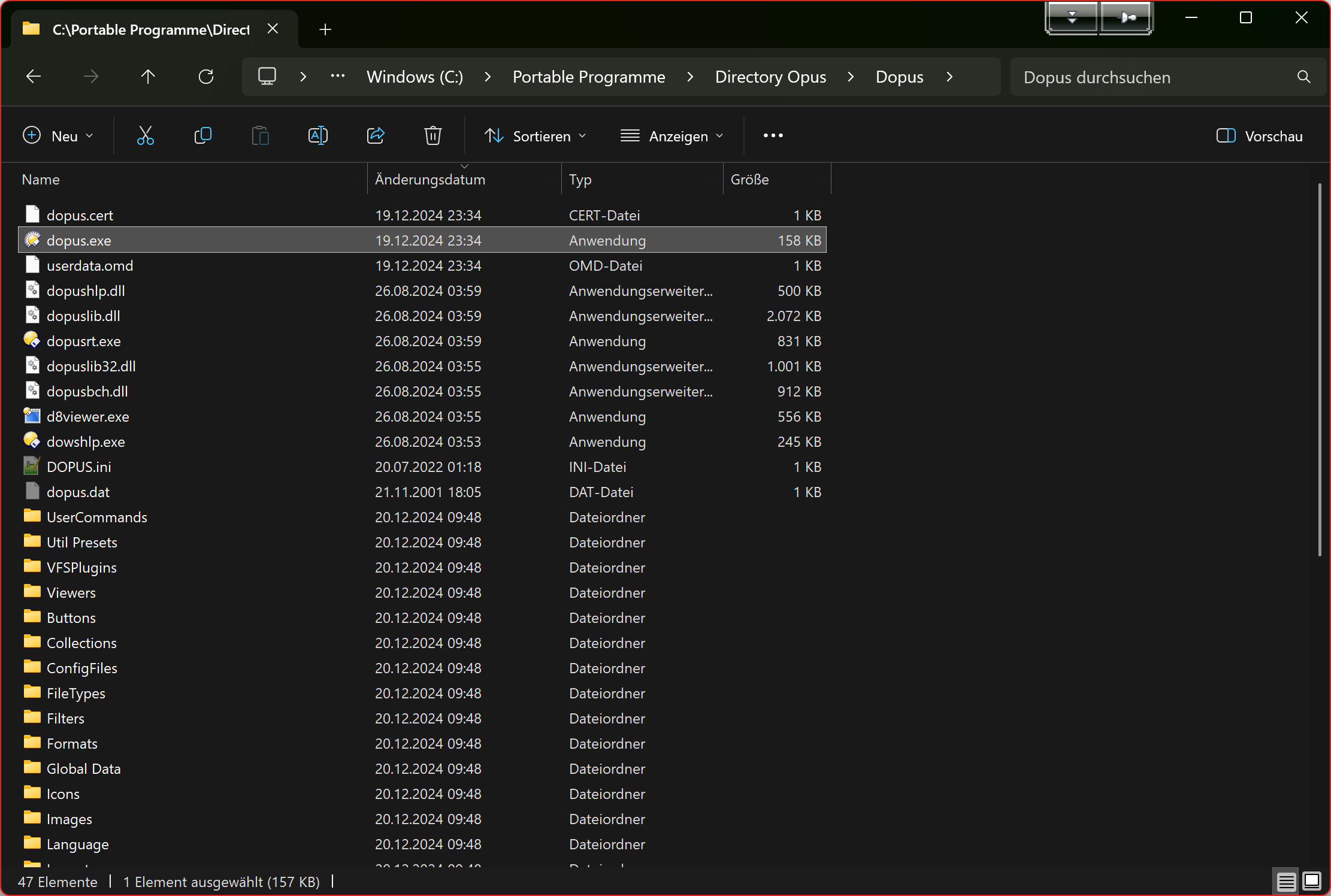1331x896 pixels.
Task: Open the Anzeigen view dropdown
Action: pos(671,136)
